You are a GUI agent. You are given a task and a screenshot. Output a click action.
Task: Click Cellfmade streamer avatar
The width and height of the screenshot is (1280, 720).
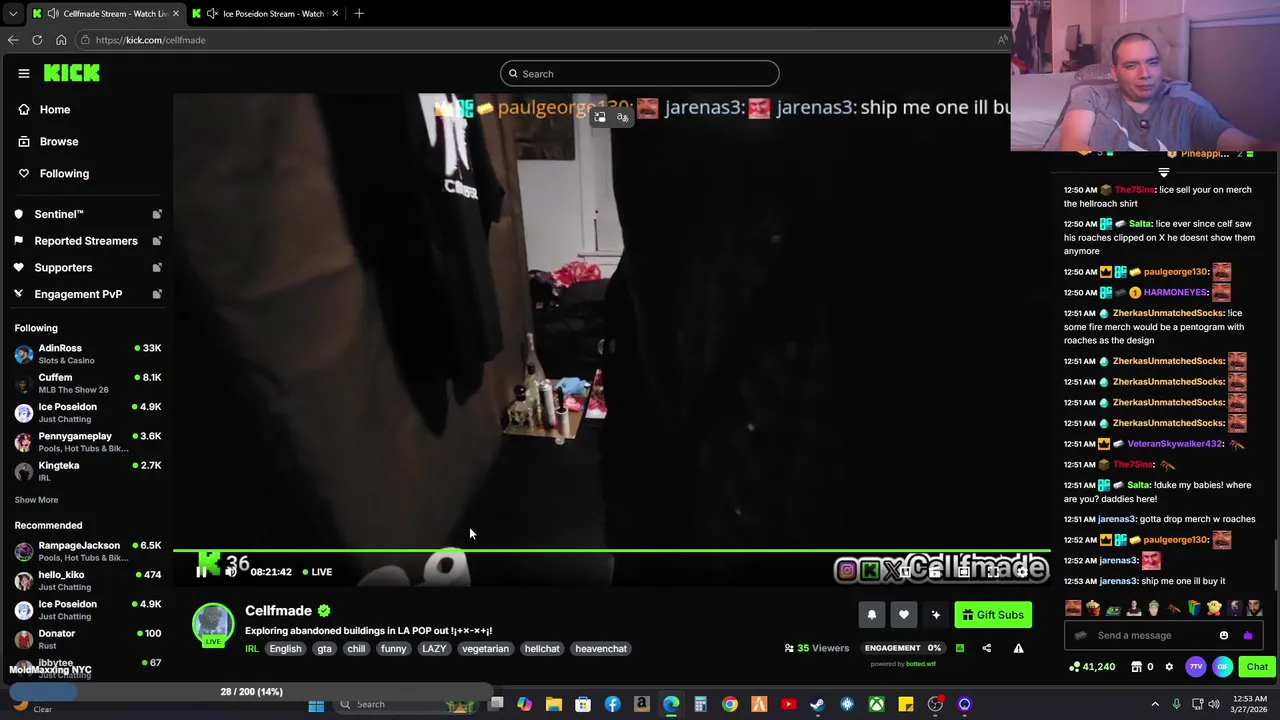(x=213, y=624)
